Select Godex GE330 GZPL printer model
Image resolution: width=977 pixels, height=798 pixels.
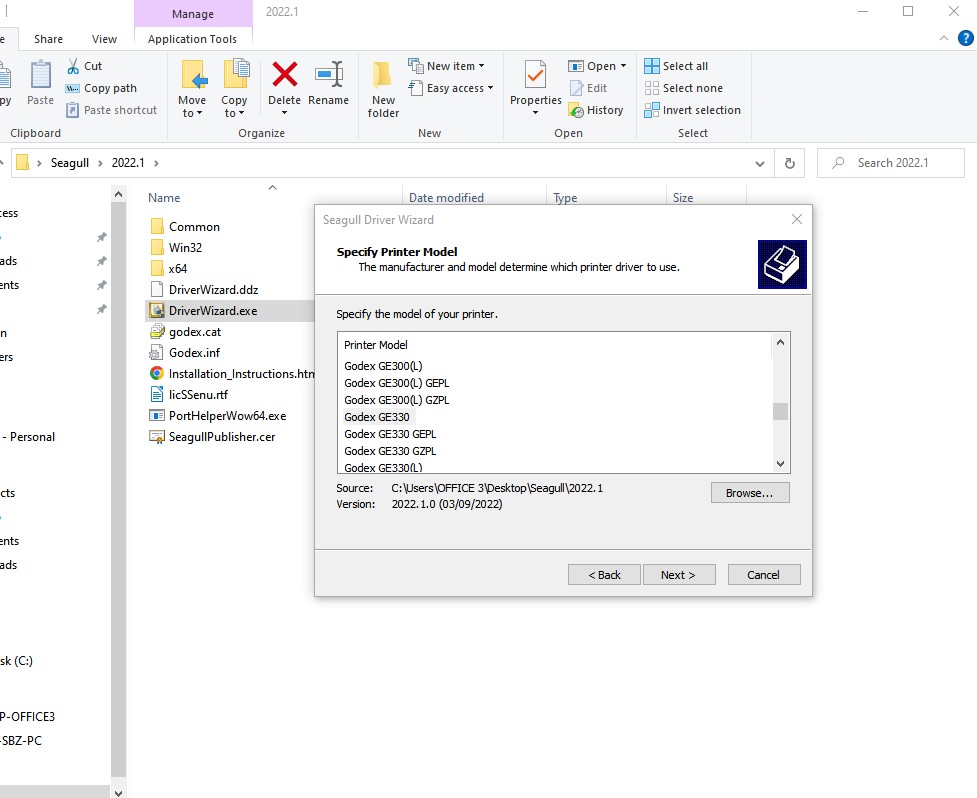tap(390, 451)
